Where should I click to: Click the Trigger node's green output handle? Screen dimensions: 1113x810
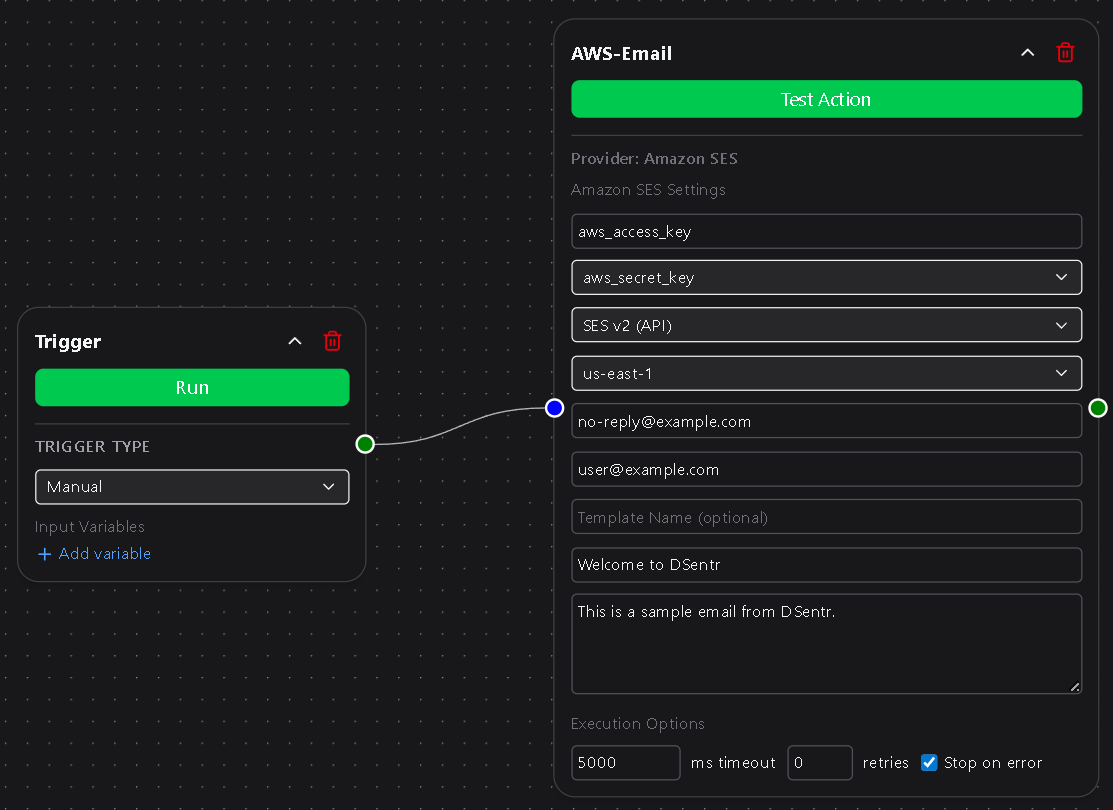point(365,444)
